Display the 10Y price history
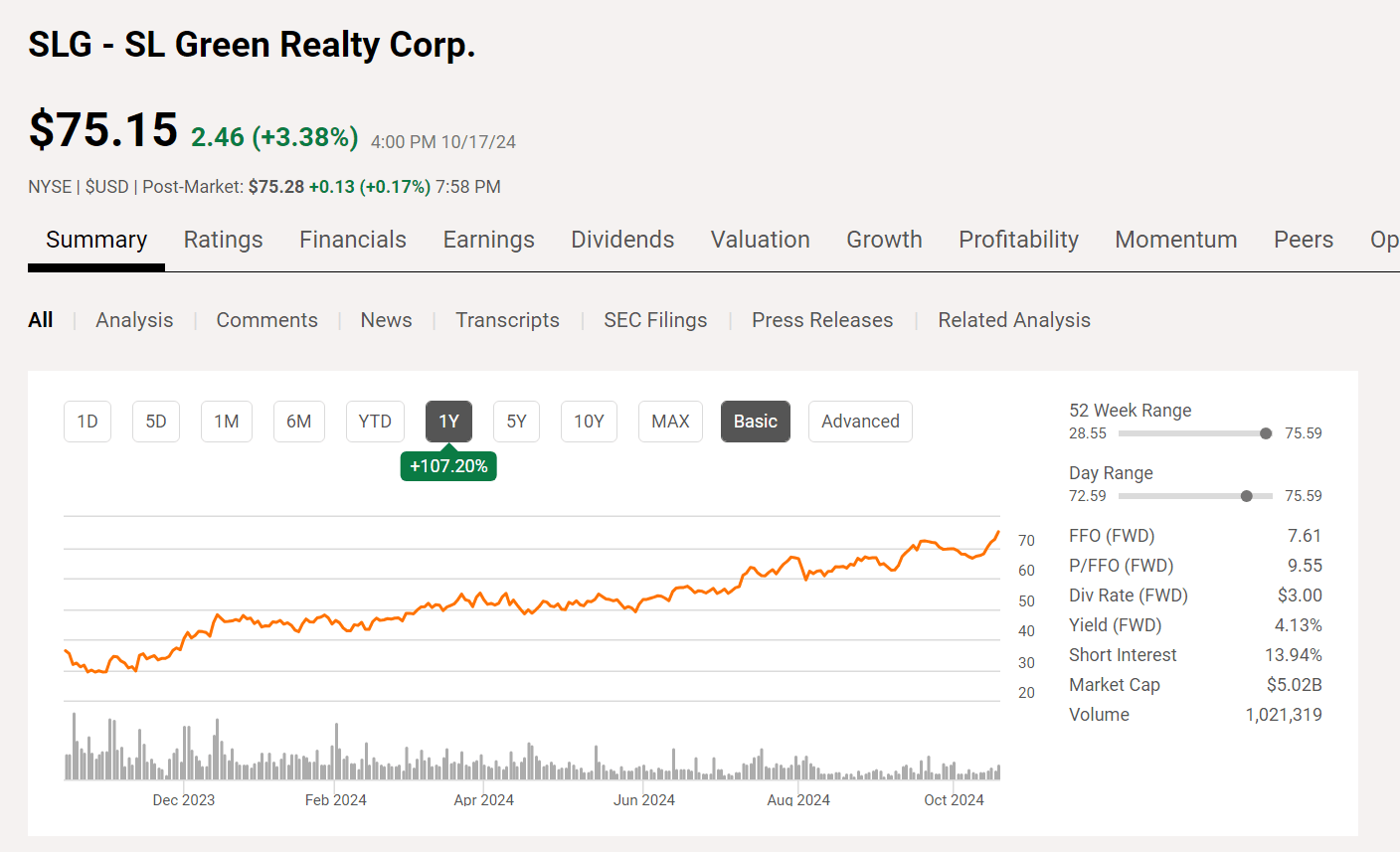This screenshot has width=1400, height=852. (x=589, y=421)
